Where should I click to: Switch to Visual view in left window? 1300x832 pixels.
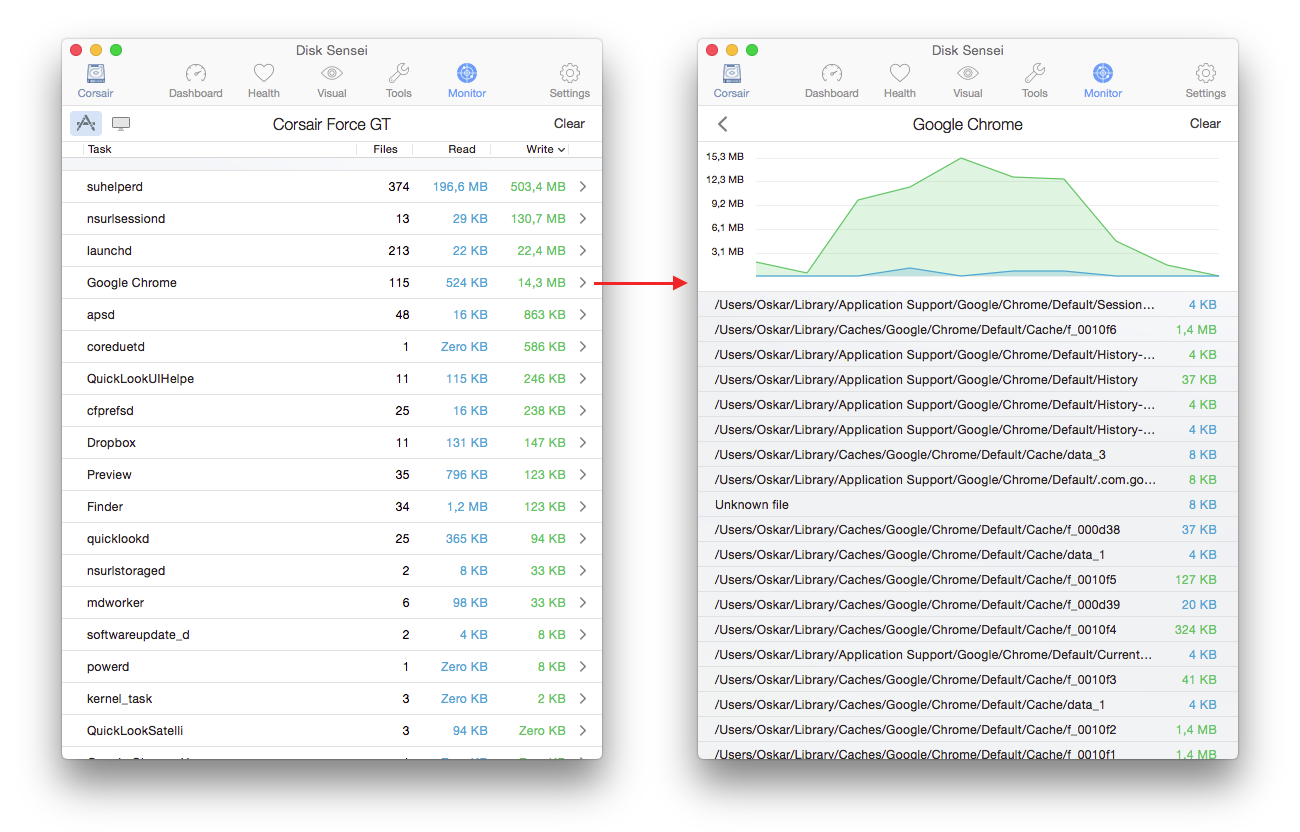332,80
